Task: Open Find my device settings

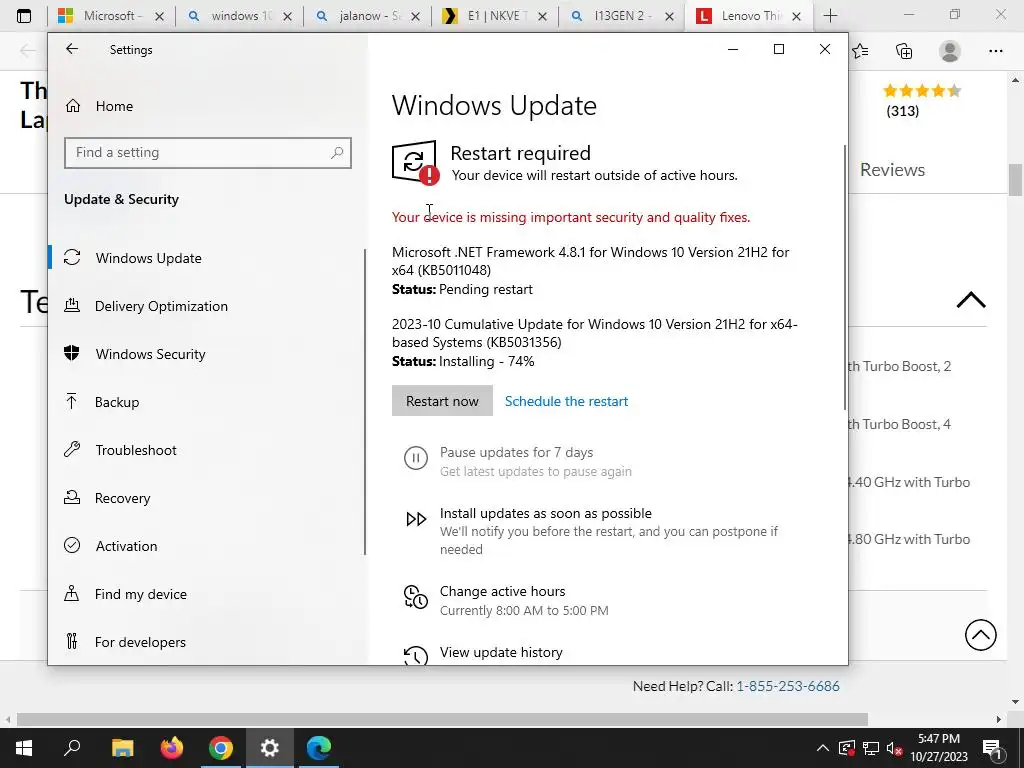Action: 140,594
